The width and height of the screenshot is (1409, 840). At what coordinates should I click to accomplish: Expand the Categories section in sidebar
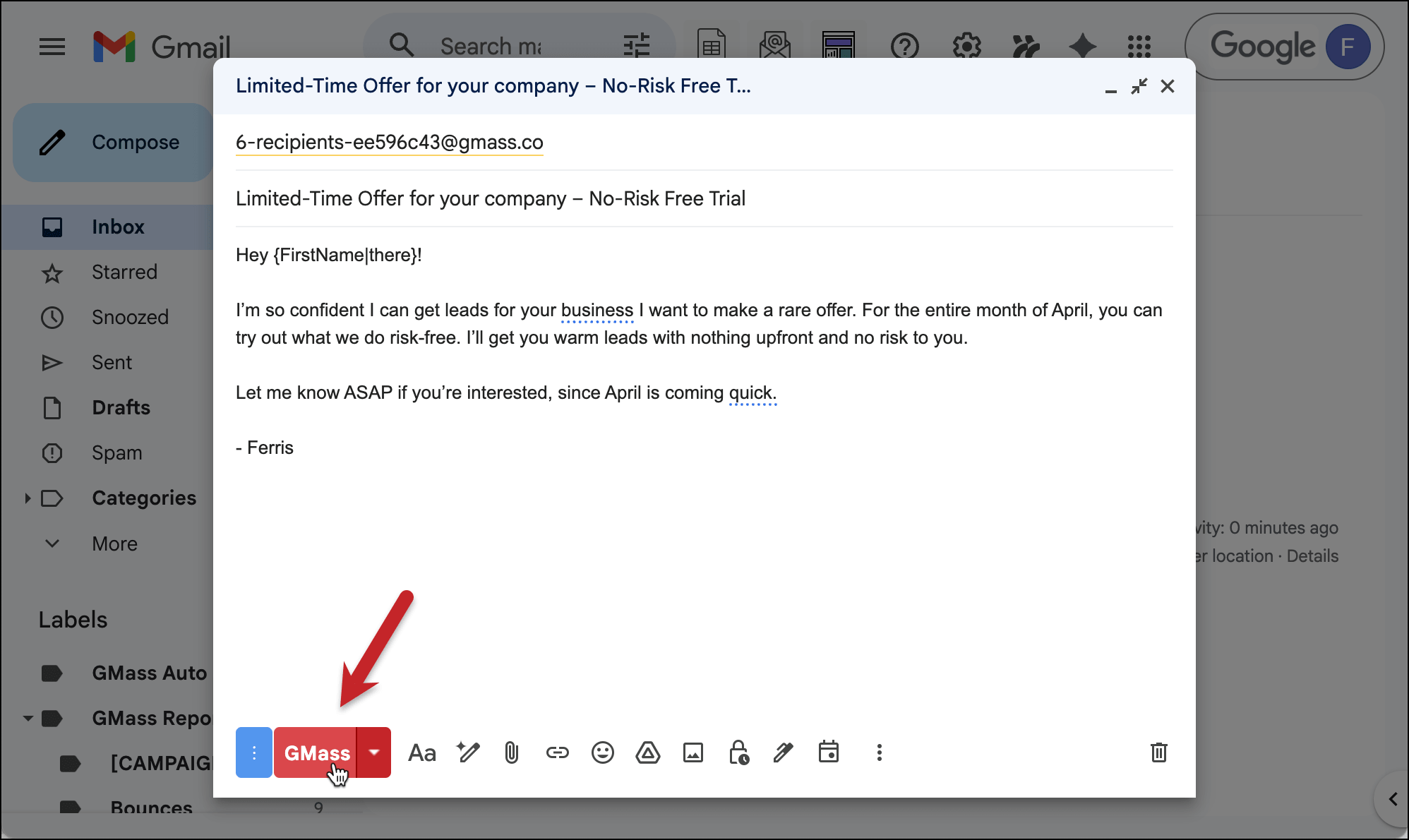click(28, 498)
